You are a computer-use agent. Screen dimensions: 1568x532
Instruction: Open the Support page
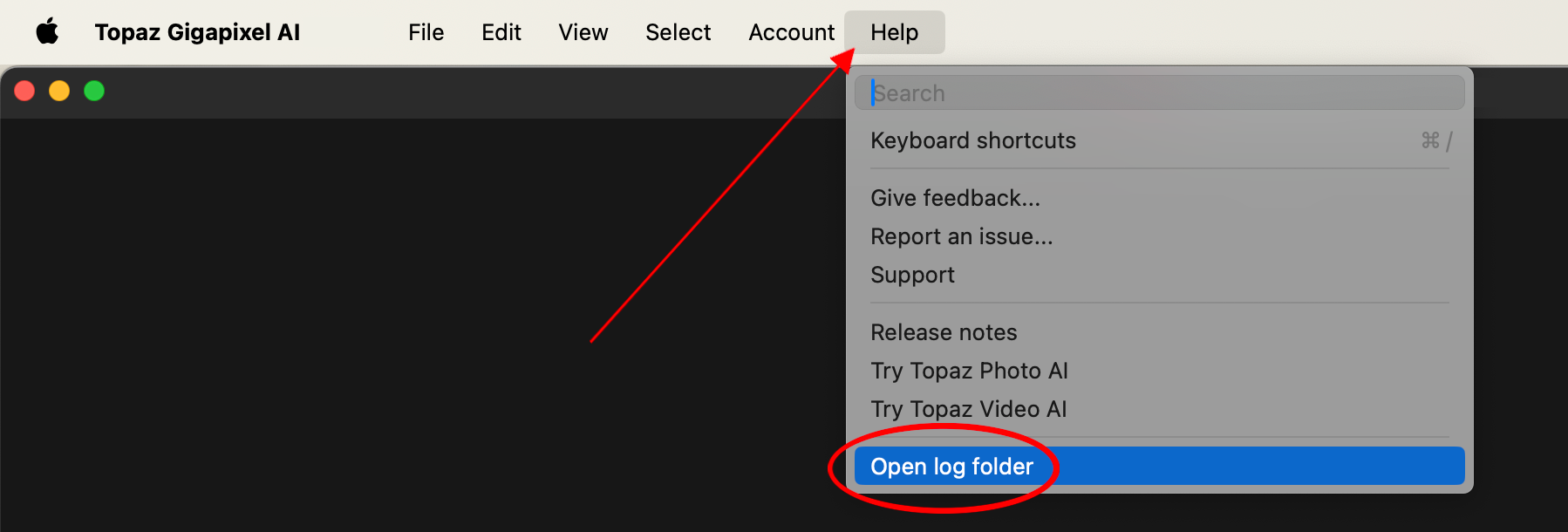point(912,274)
